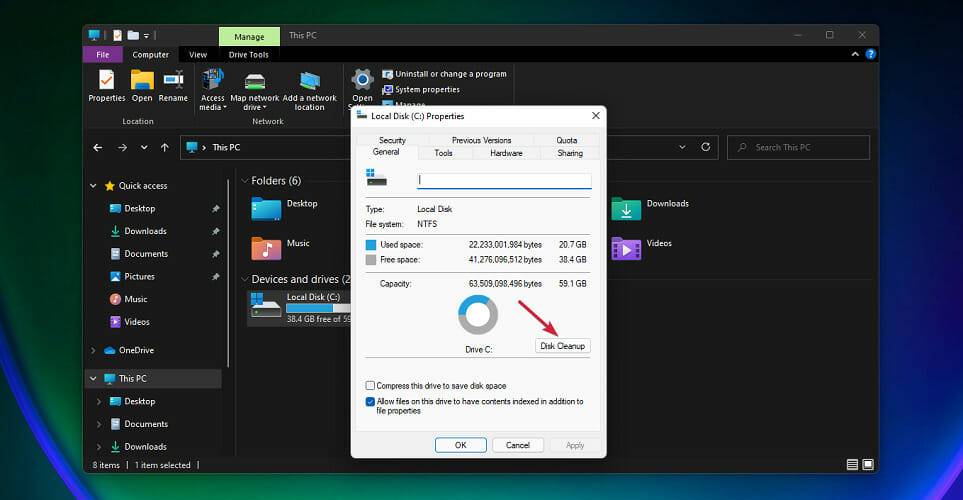This screenshot has width=963, height=500.
Task: Click Uninstall or change a program
Action: (445, 74)
